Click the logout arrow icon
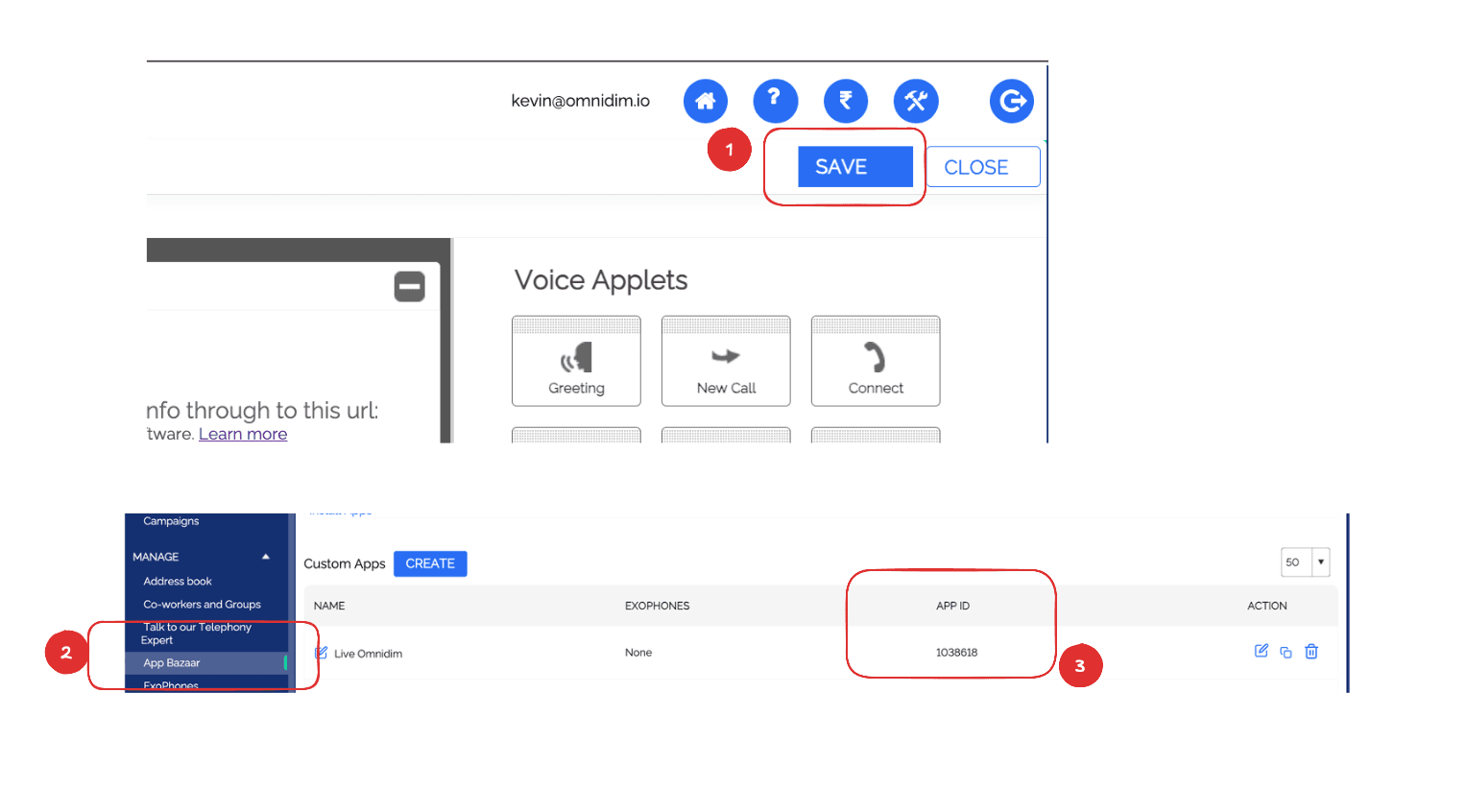The height and width of the screenshot is (812, 1467). (1011, 101)
